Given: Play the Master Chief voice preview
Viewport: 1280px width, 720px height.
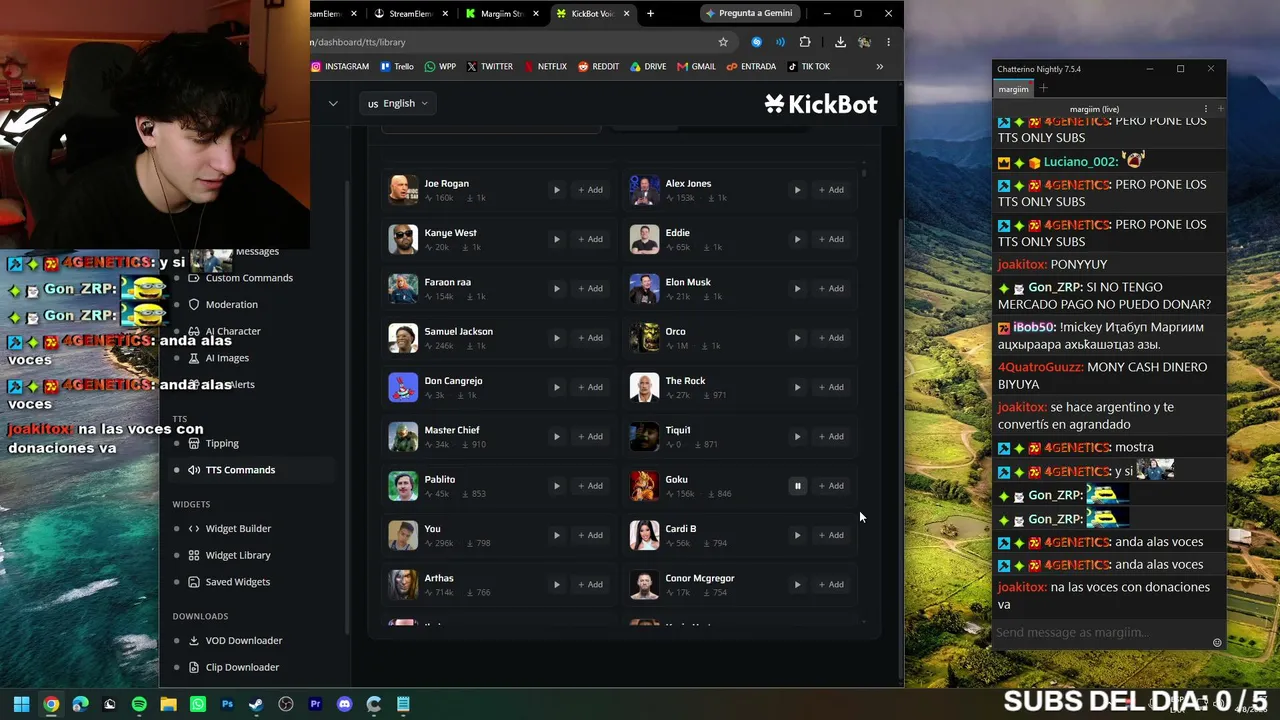Looking at the screenshot, I should pyautogui.click(x=557, y=436).
